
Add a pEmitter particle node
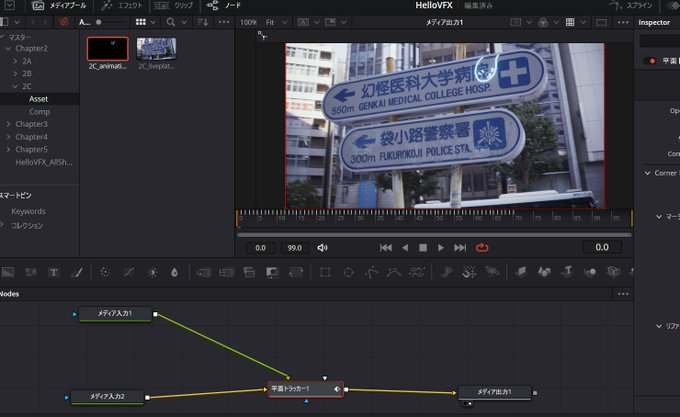click(x=446, y=272)
